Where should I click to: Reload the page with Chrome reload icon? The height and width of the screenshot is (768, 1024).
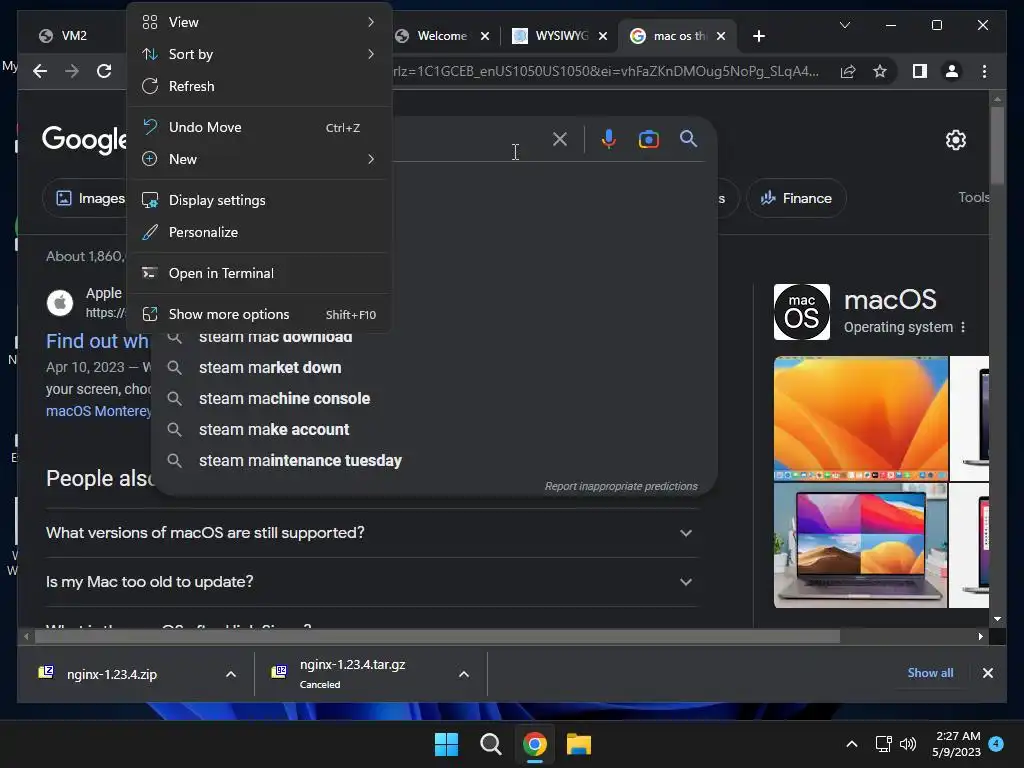pos(104,71)
